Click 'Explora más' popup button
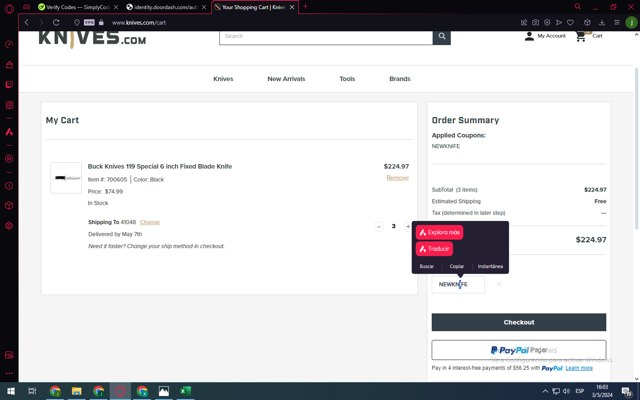Viewport: 640px width, 400px height. point(440,232)
